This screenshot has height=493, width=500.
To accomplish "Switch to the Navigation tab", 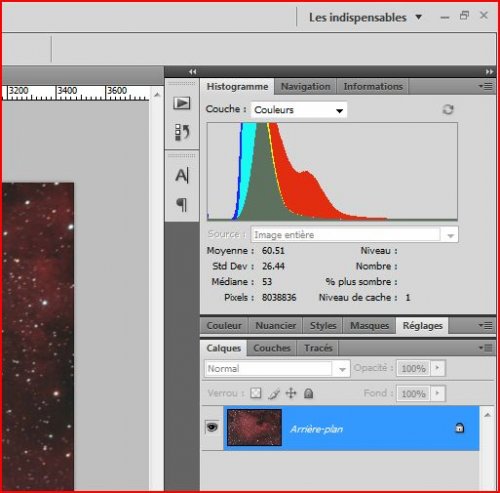I will point(305,86).
